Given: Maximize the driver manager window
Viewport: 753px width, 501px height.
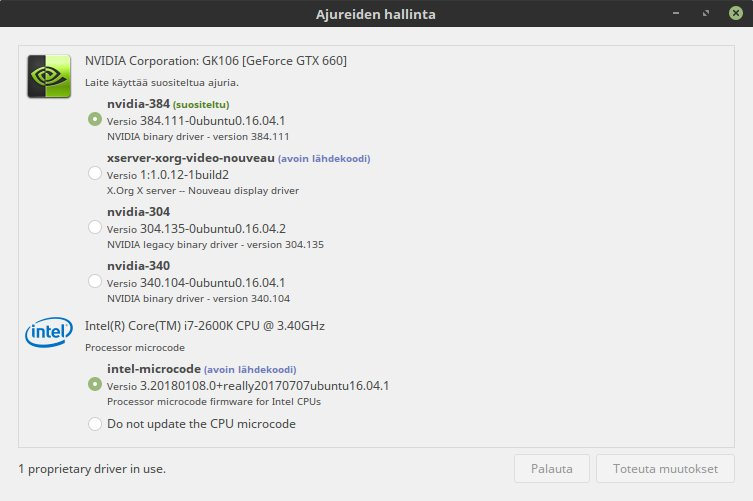Looking at the screenshot, I should point(706,14).
